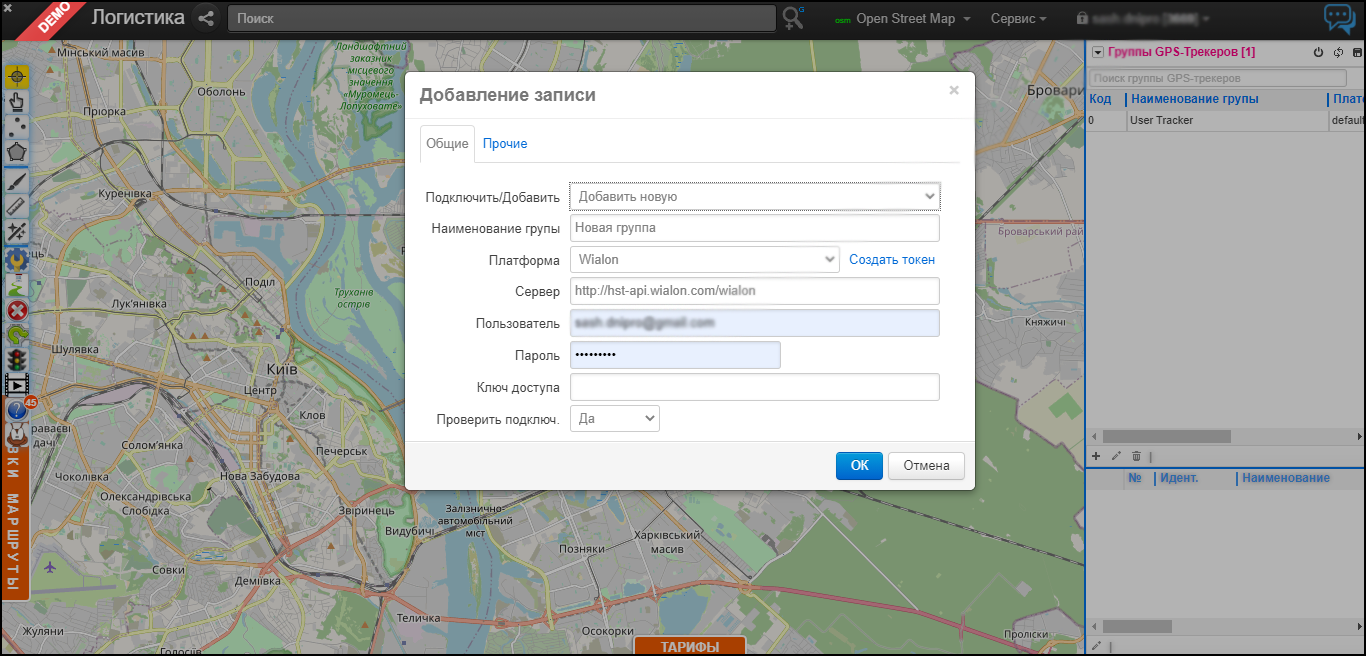
Task: Click the main Поиск search bar
Action: click(502, 18)
